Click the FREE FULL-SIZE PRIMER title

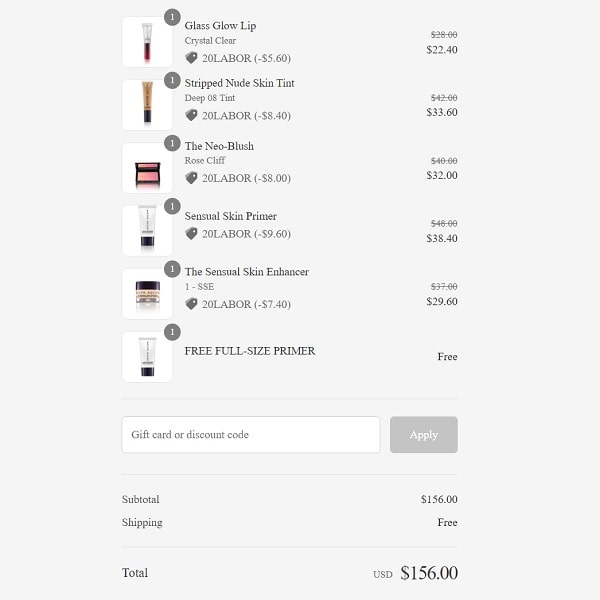click(x=250, y=351)
